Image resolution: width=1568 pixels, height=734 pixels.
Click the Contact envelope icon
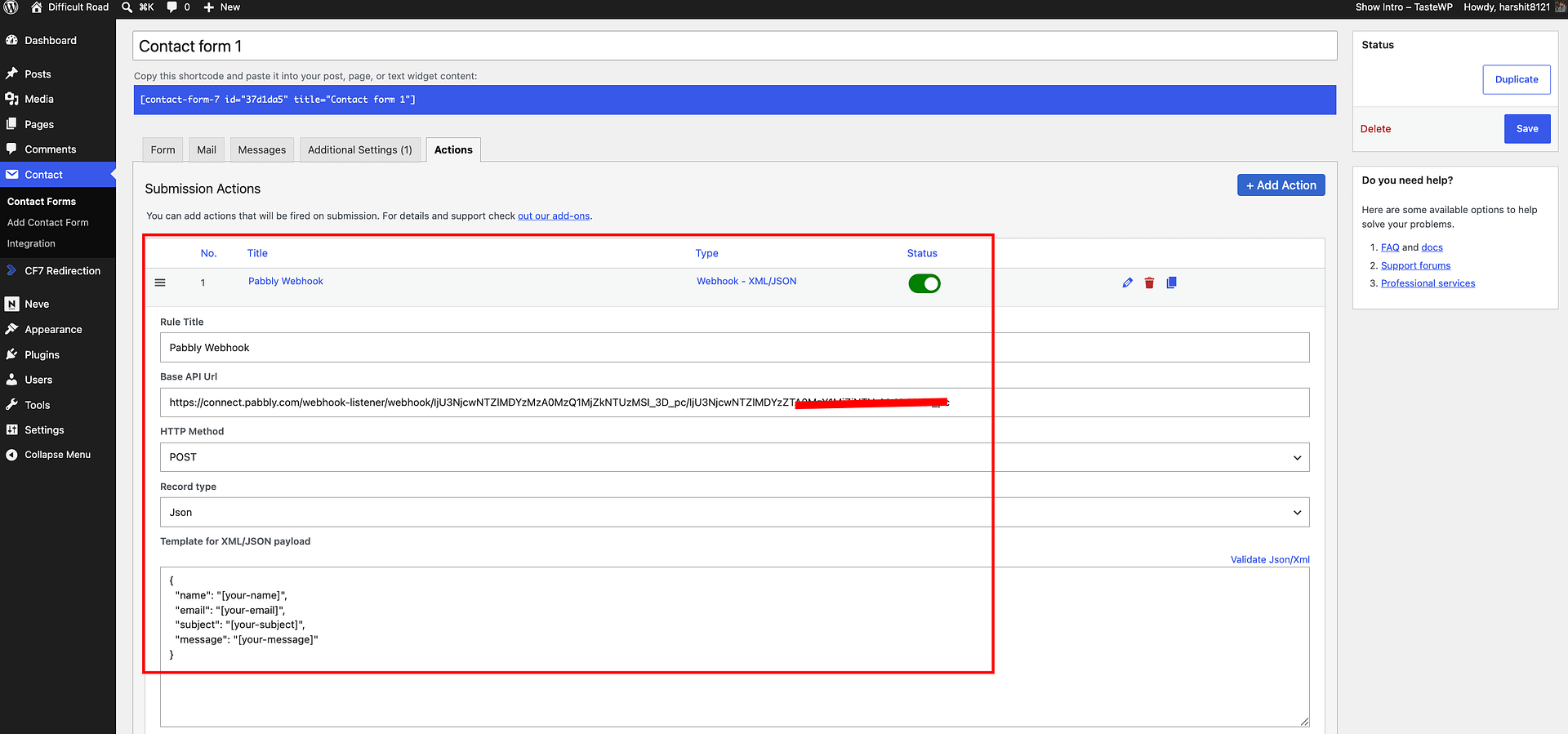tap(12, 175)
